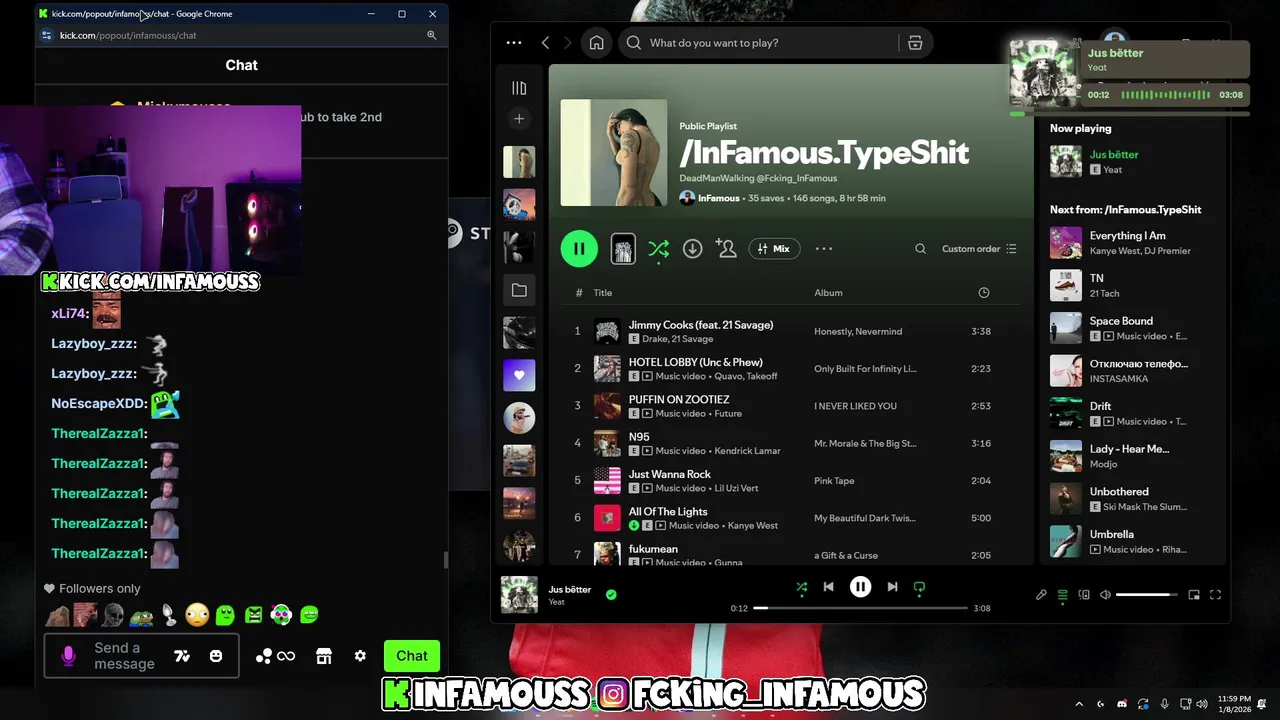Mute Spotify with the speaker icon

1105,595
